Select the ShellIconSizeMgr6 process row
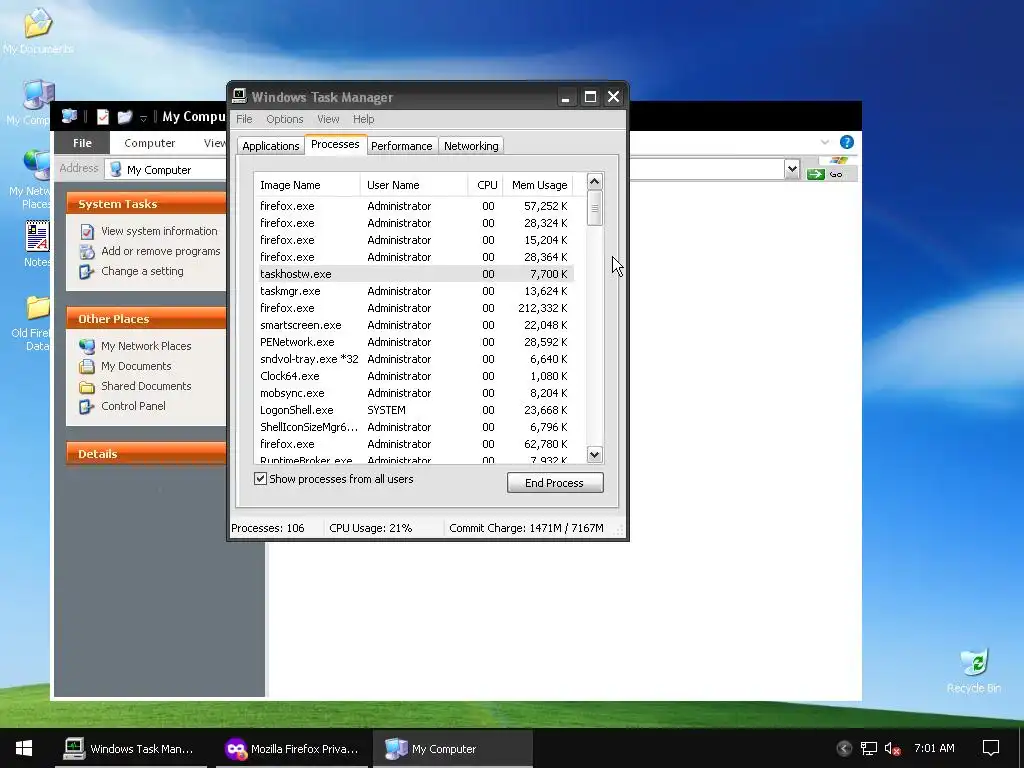 coord(414,426)
